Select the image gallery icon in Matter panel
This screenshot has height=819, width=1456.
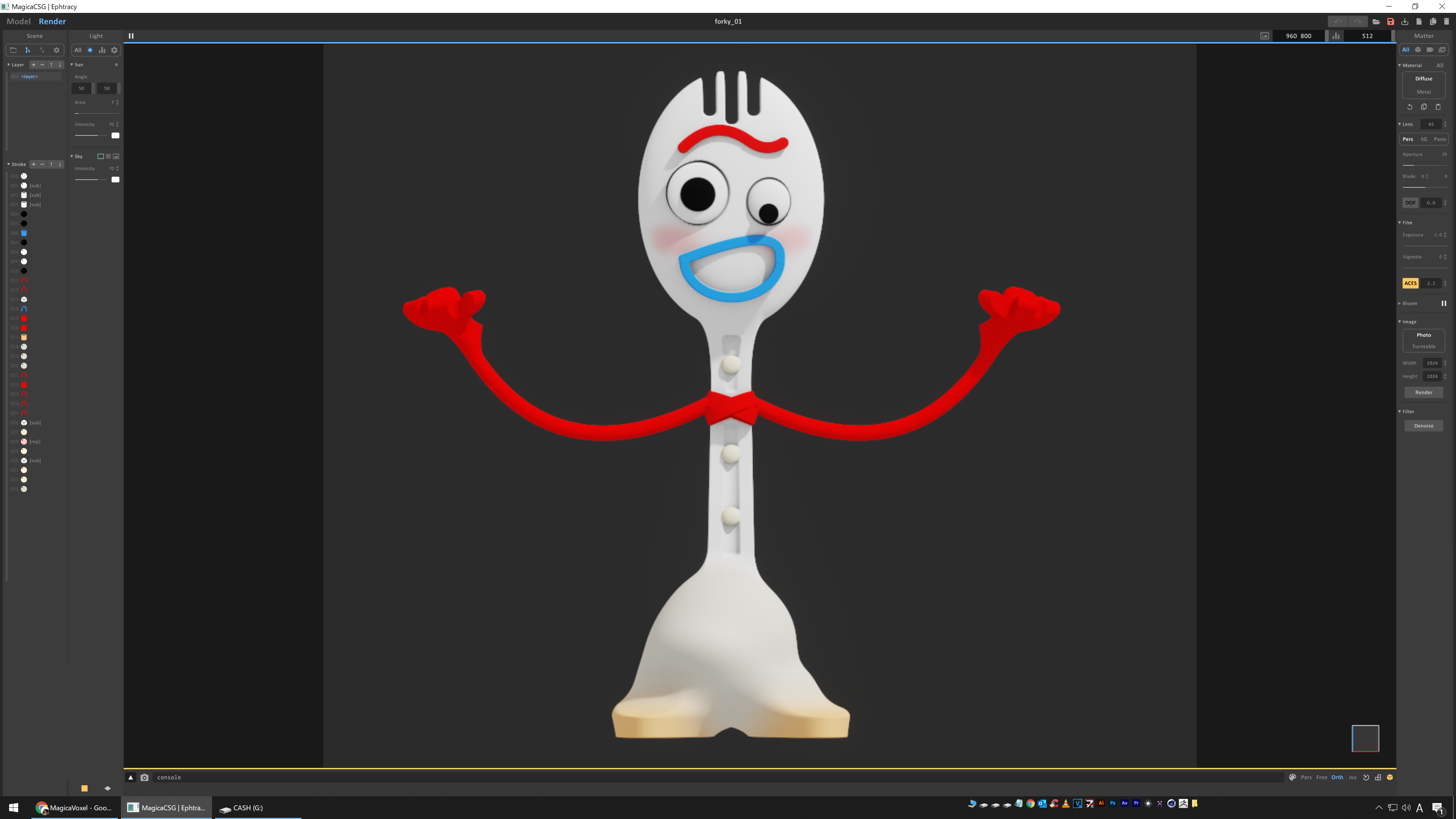tap(1442, 50)
